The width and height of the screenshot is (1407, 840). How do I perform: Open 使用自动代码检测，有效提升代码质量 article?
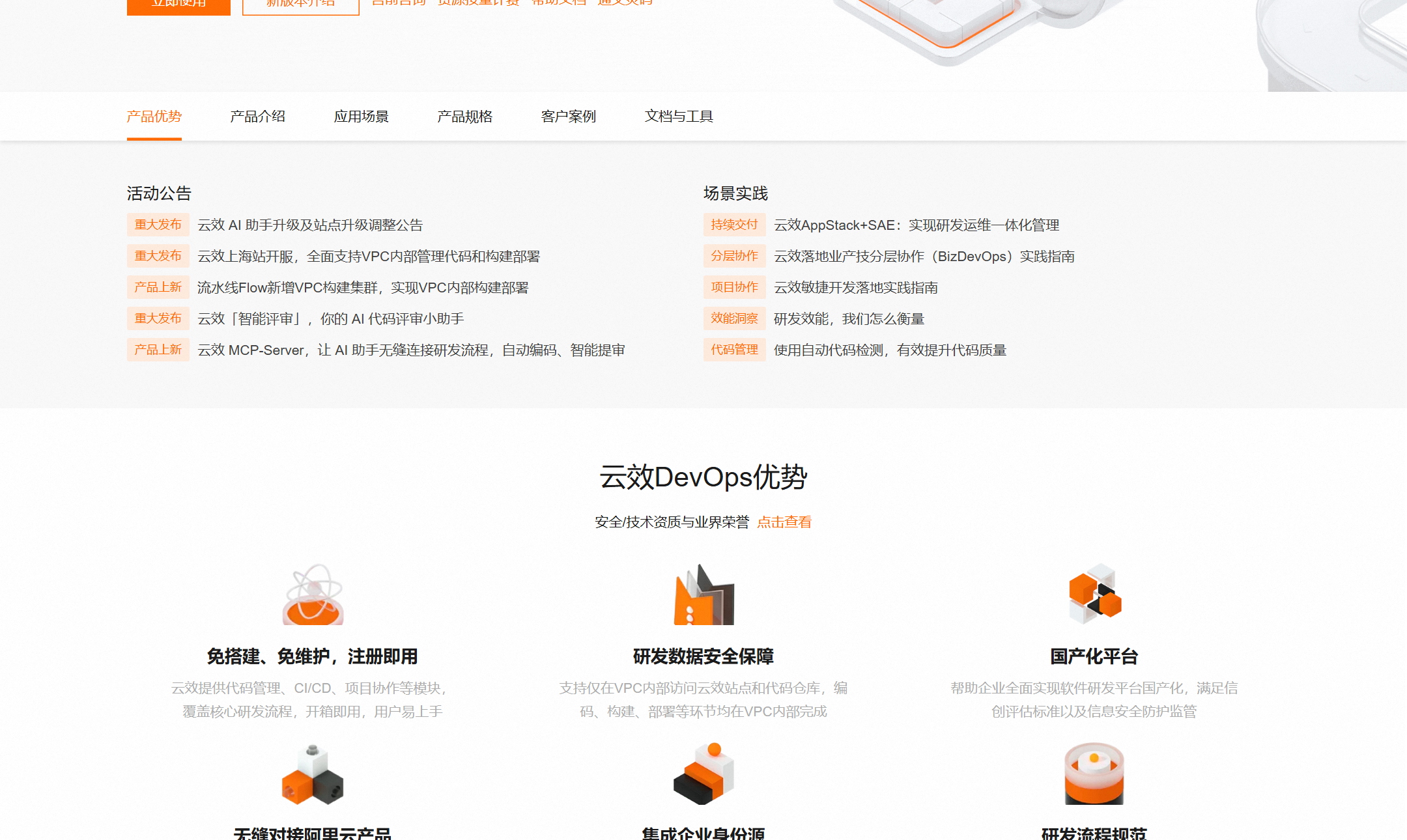pyautogui.click(x=890, y=350)
